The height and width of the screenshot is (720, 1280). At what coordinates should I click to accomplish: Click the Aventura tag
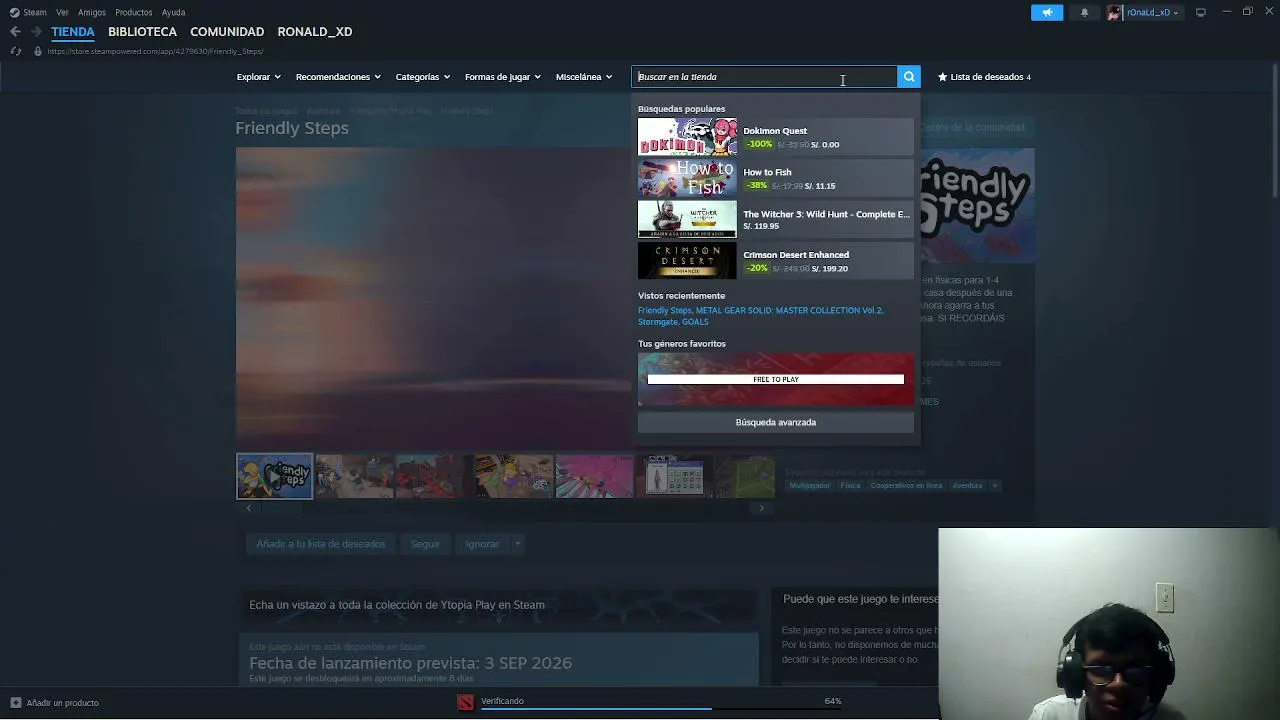click(x=967, y=486)
